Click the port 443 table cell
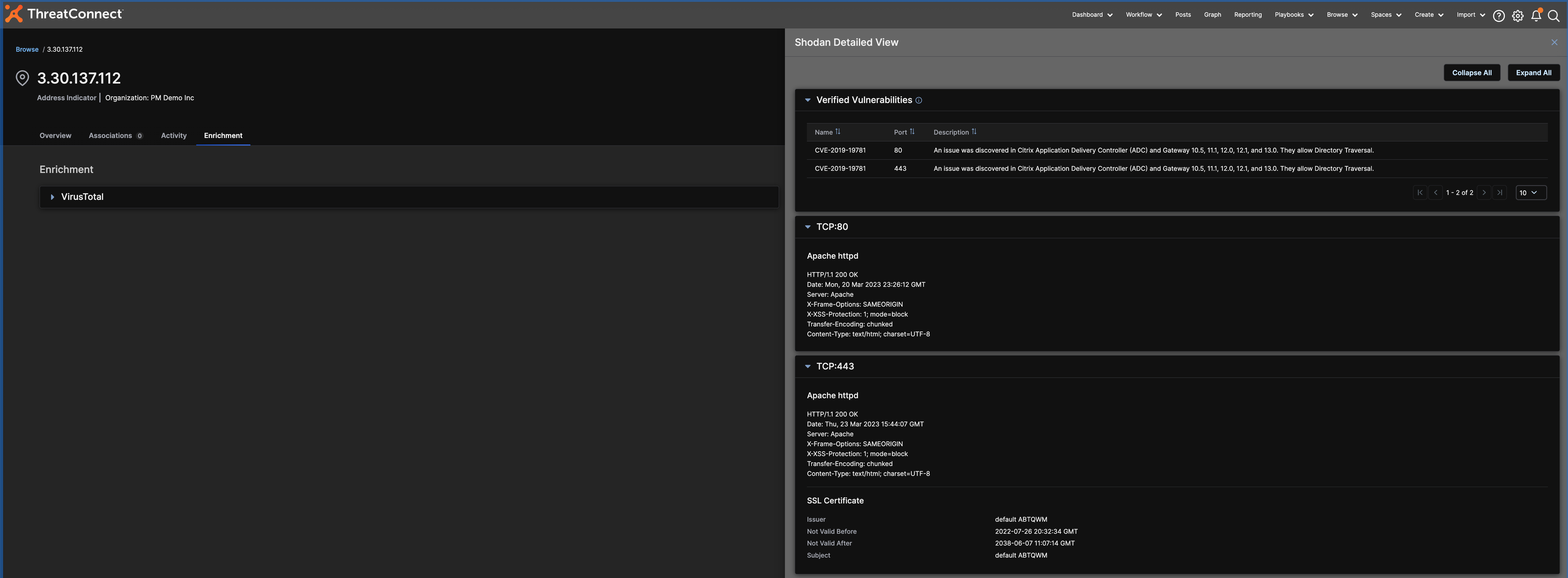1568x578 pixels. [x=900, y=169]
